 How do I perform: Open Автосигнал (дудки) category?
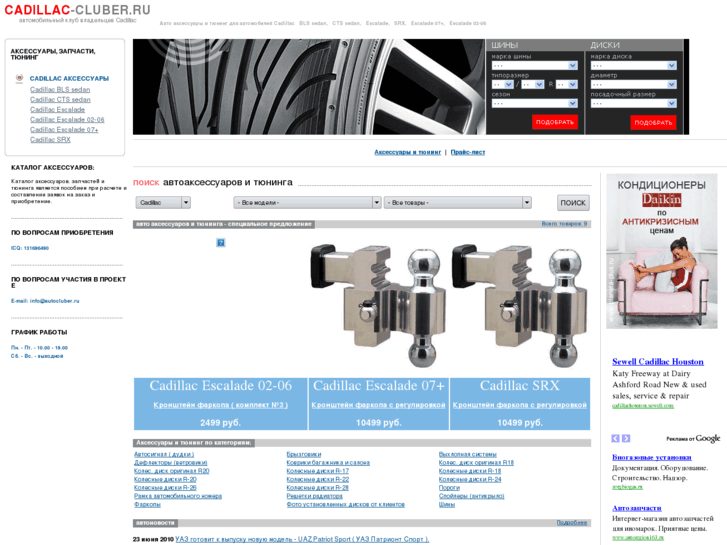pos(164,455)
